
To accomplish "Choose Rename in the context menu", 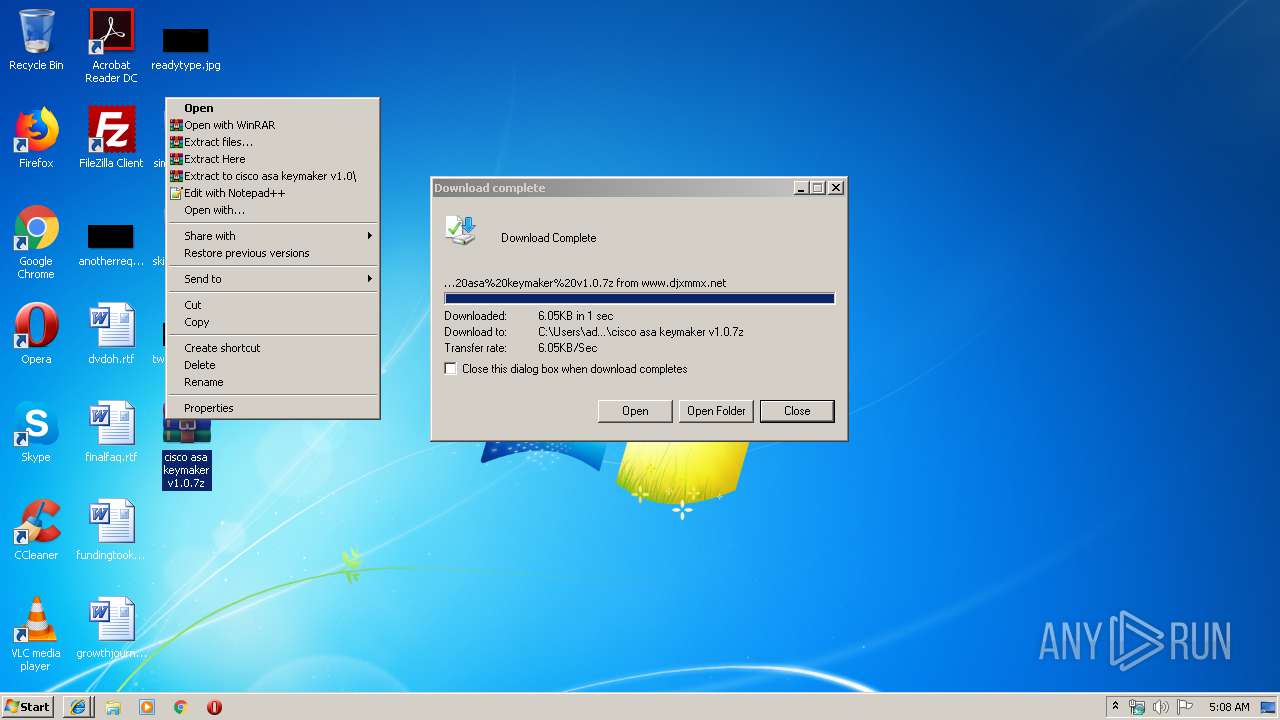I will pos(272,382).
